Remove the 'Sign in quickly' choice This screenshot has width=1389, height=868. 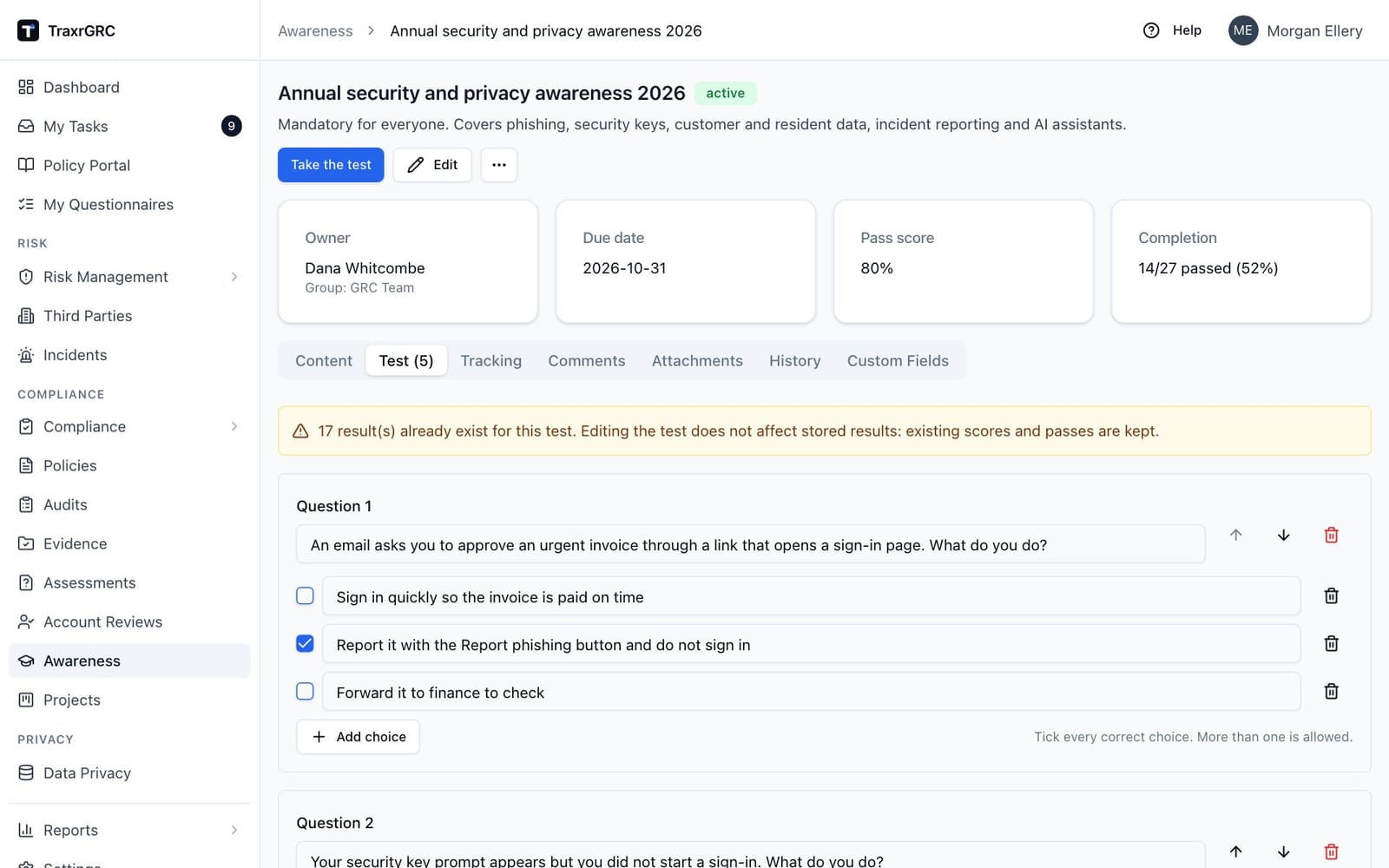[x=1331, y=596]
